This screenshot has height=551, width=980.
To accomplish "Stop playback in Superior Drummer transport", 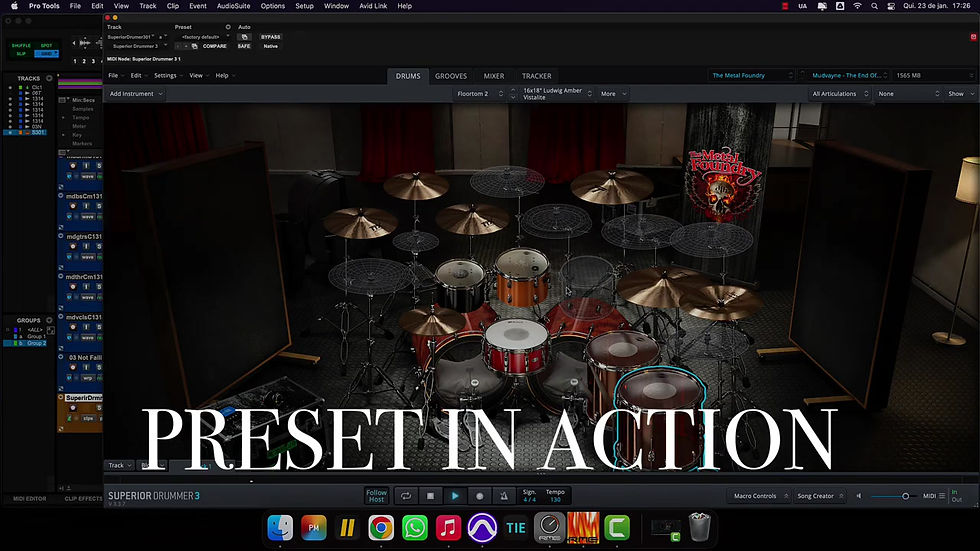I will [x=430, y=496].
